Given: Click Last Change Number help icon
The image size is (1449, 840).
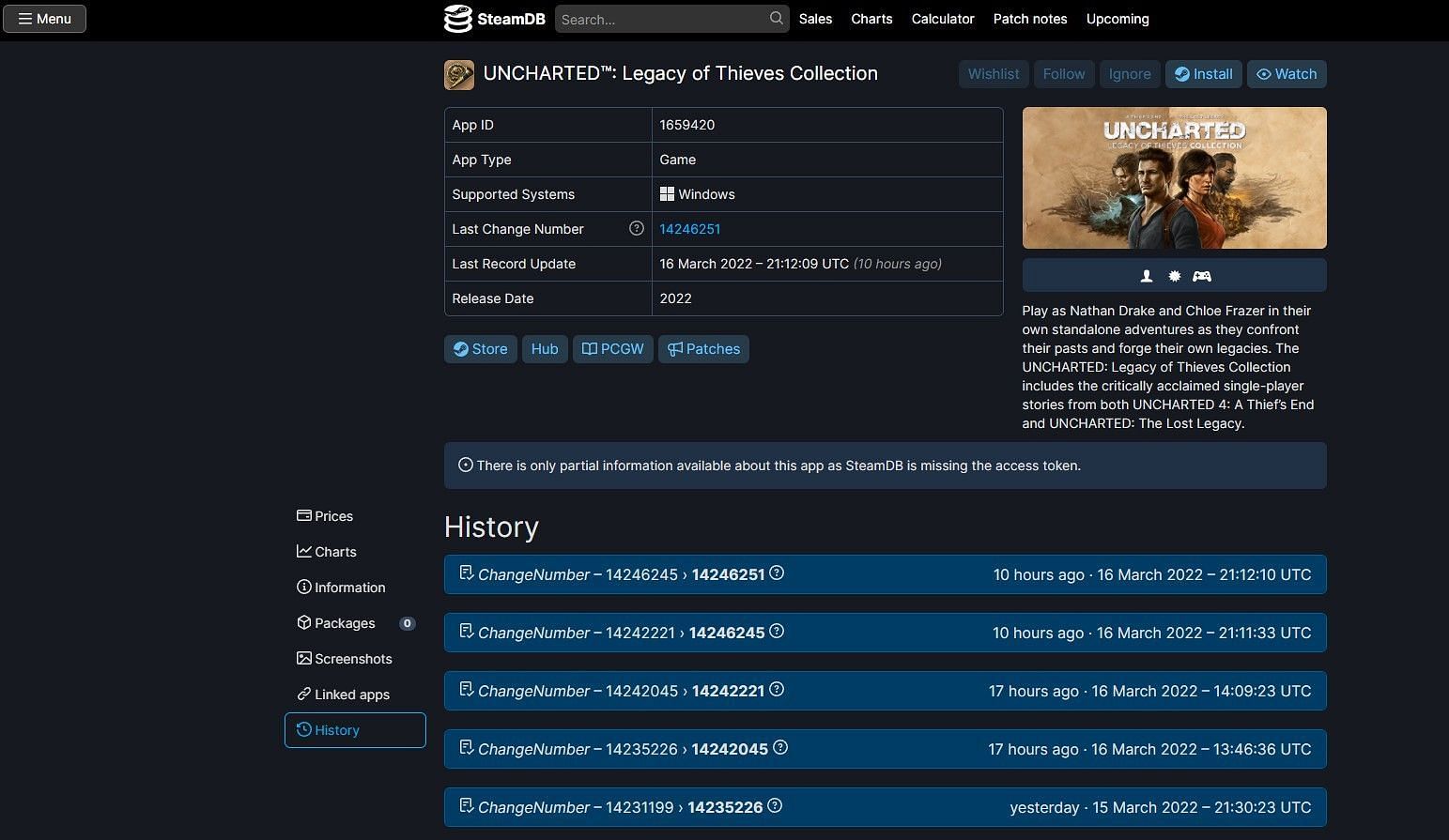Looking at the screenshot, I should click(x=637, y=228).
